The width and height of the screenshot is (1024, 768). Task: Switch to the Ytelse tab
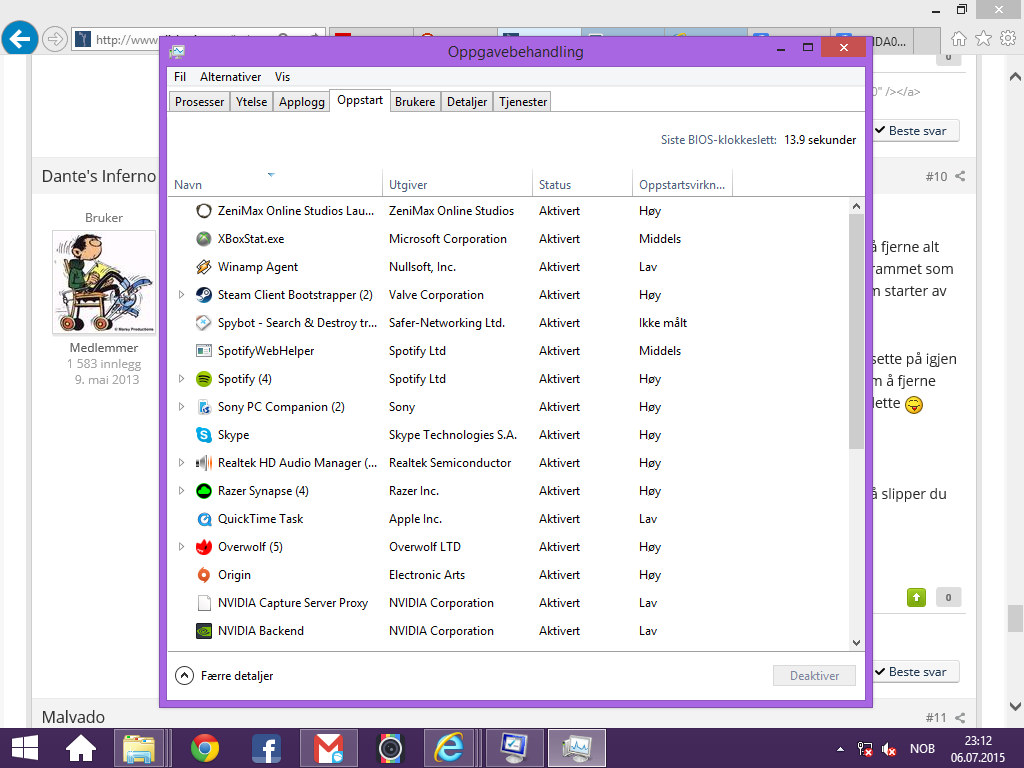(x=251, y=102)
